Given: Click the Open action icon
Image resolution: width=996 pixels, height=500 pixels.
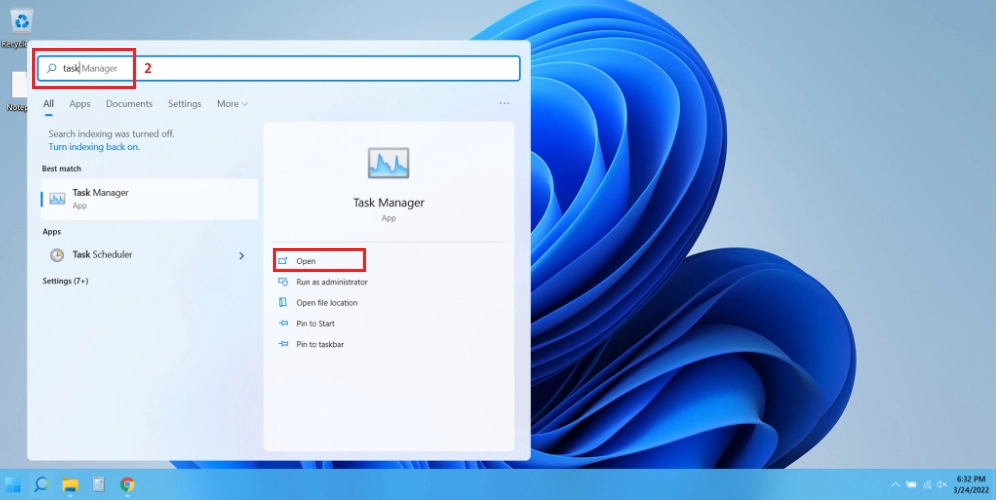Looking at the screenshot, I should pos(283,261).
